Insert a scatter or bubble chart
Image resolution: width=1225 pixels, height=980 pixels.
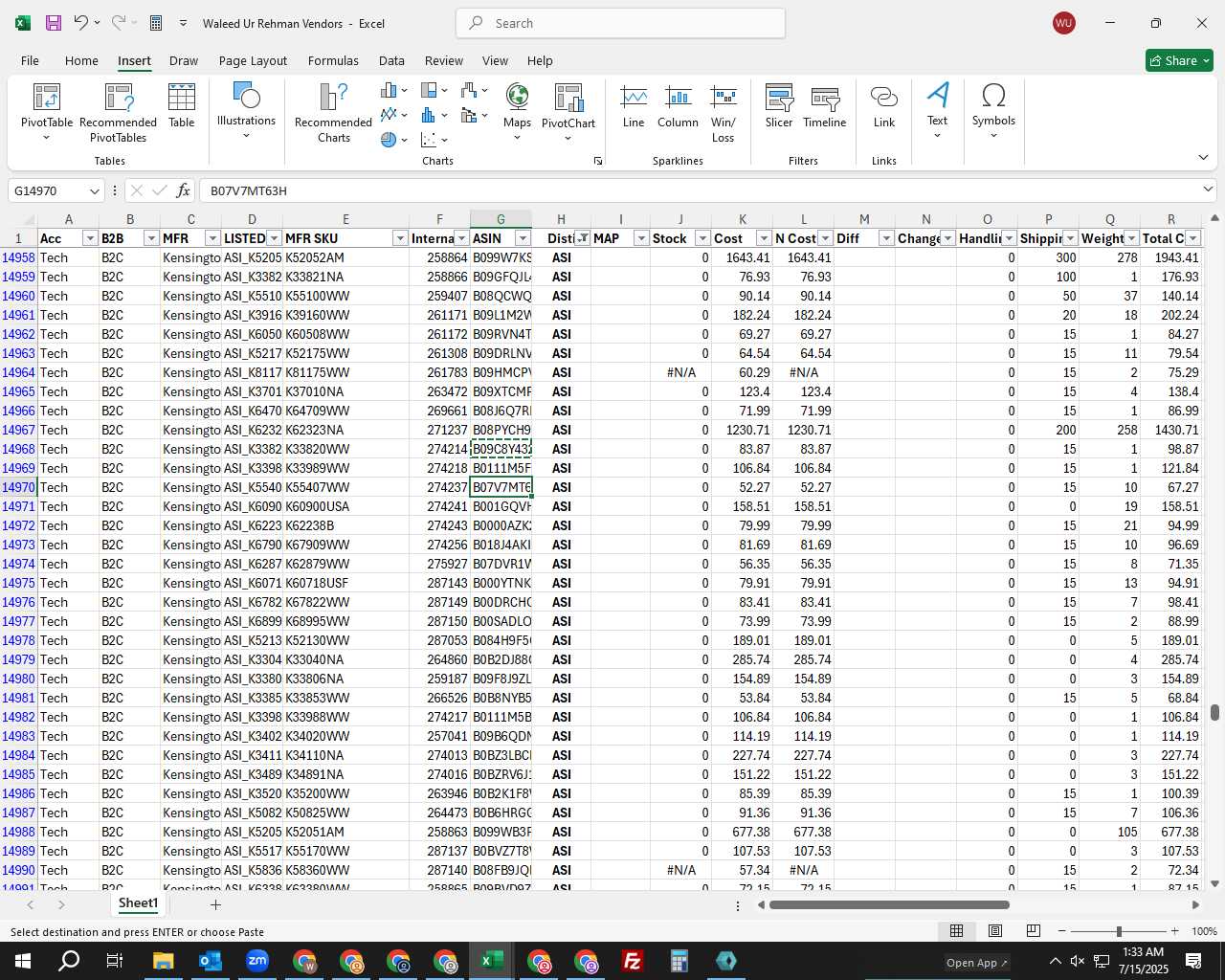(434, 140)
